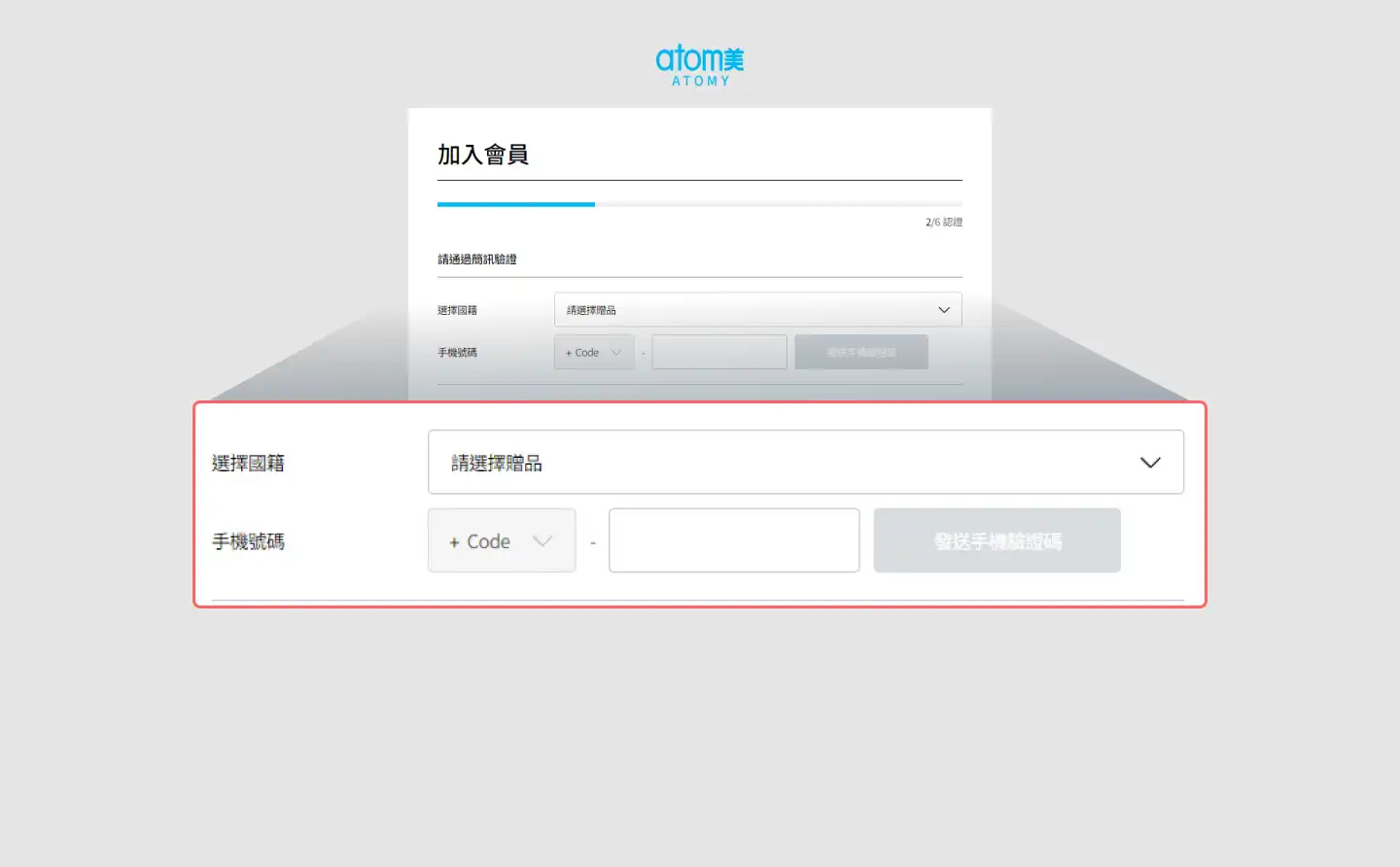The width and height of the screenshot is (1400, 867).
Task: Click the 2/6 認證 step indicator
Action: pos(943,223)
